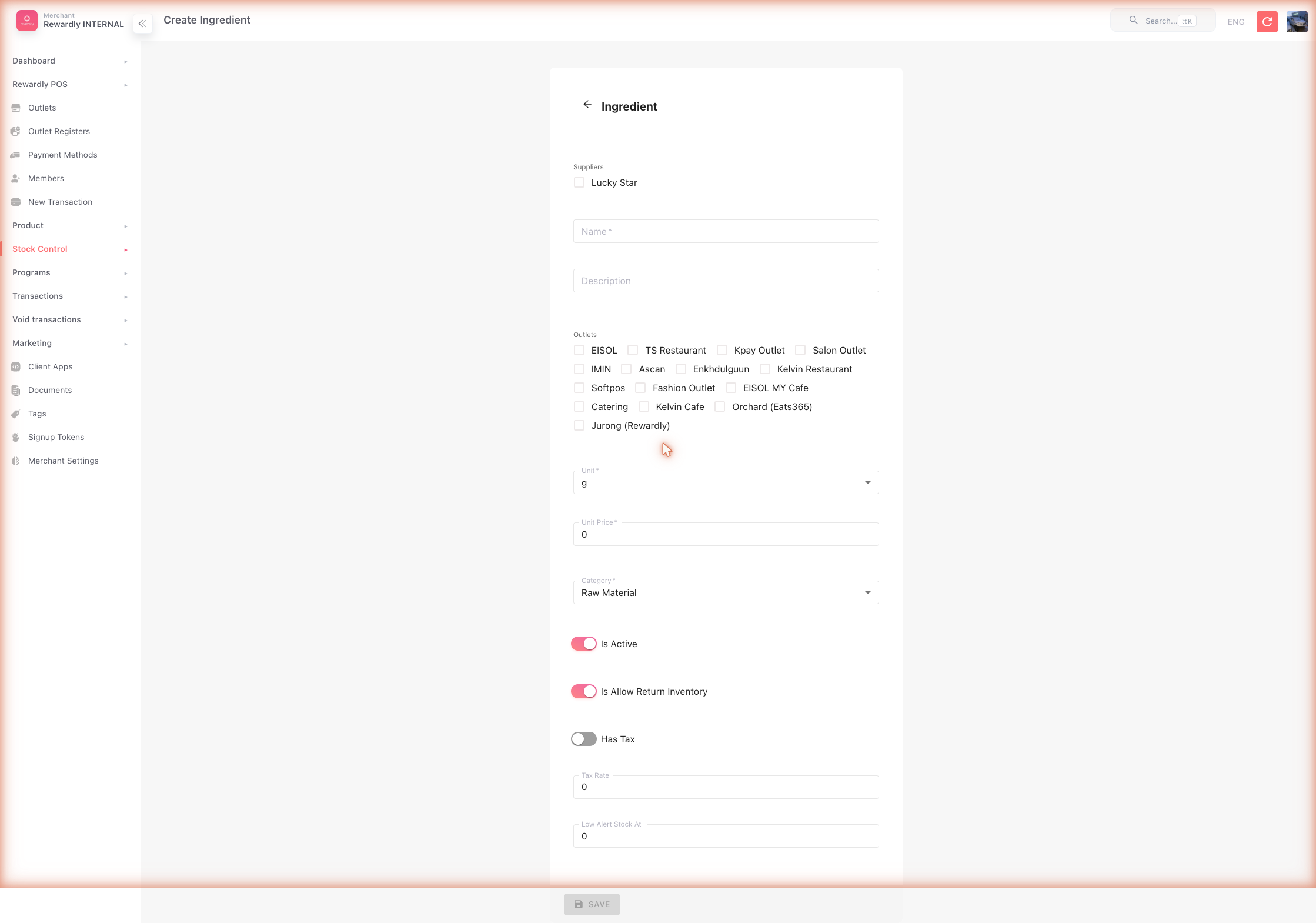Select the Salon Outlet checkbox
Viewport: 1316px width, 923px height.
[x=800, y=350]
